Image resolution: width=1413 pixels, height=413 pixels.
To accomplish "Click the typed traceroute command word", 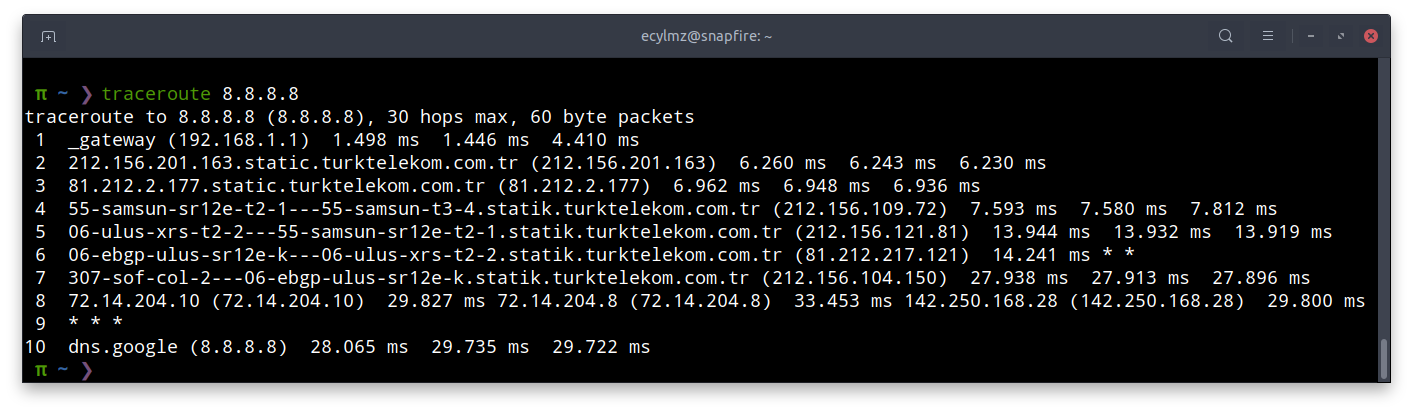I will tap(156, 94).
